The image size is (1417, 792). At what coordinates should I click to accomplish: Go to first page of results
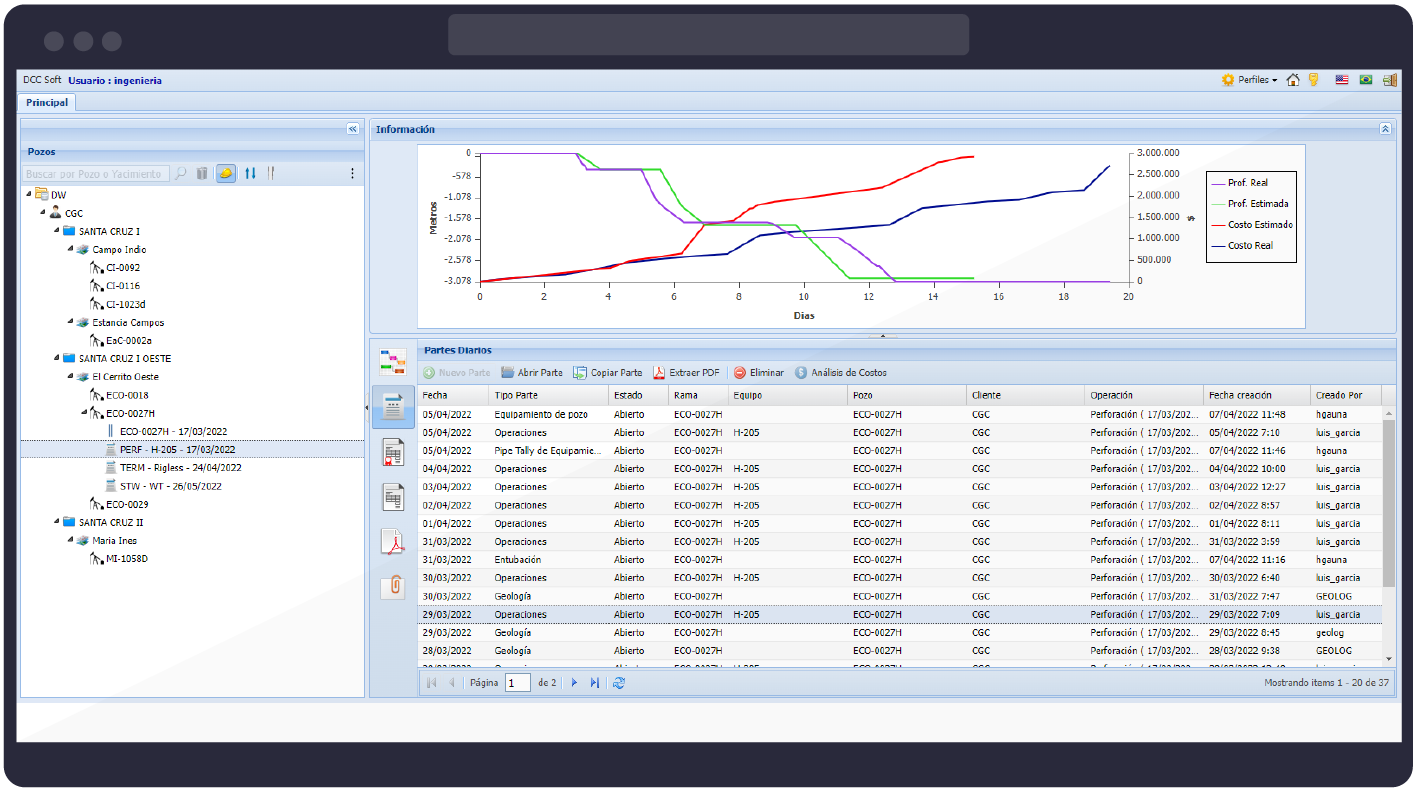coord(431,682)
